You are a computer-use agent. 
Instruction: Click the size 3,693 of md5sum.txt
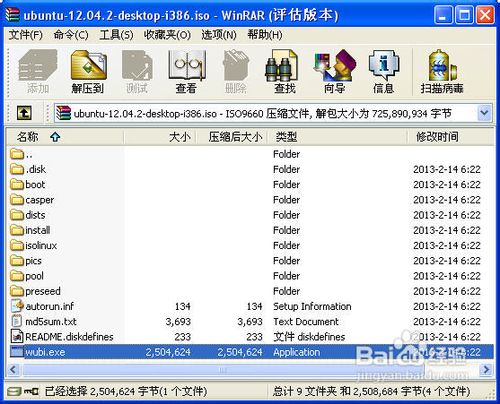click(x=178, y=321)
